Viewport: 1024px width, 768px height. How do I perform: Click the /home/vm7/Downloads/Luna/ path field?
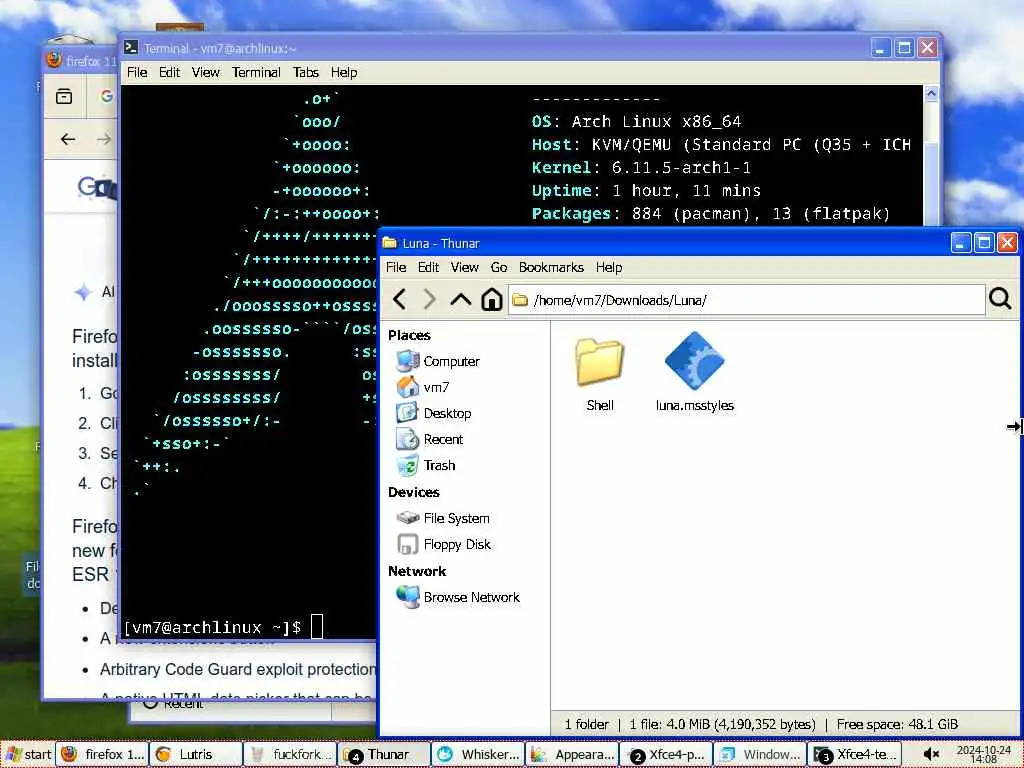pos(746,300)
